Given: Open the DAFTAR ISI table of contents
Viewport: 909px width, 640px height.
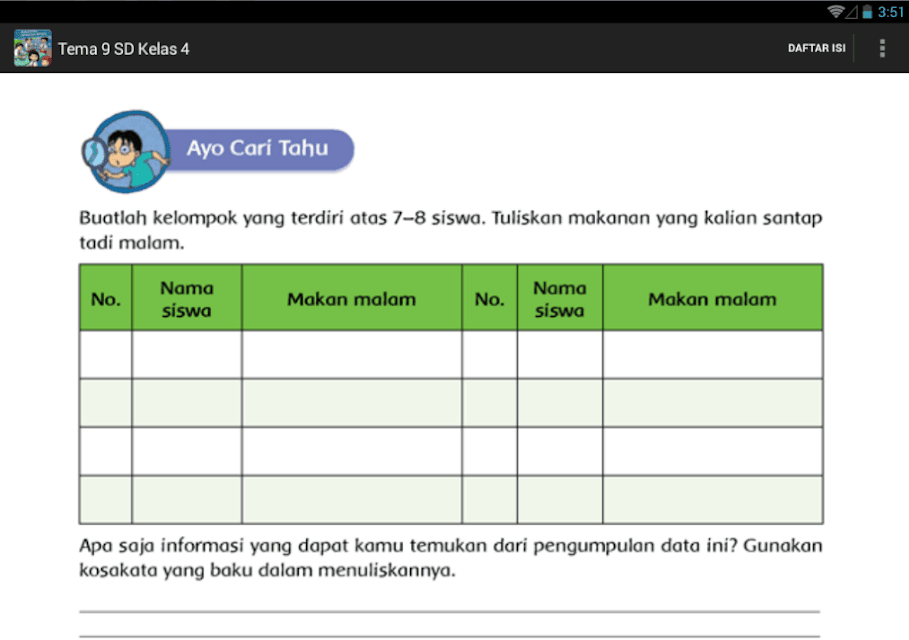Looking at the screenshot, I should click(x=816, y=48).
